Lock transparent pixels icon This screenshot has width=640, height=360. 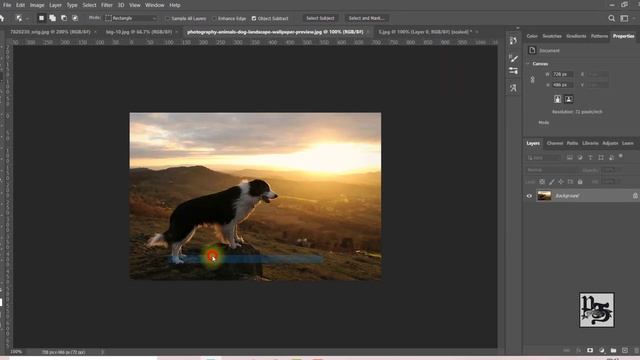(x=542, y=182)
